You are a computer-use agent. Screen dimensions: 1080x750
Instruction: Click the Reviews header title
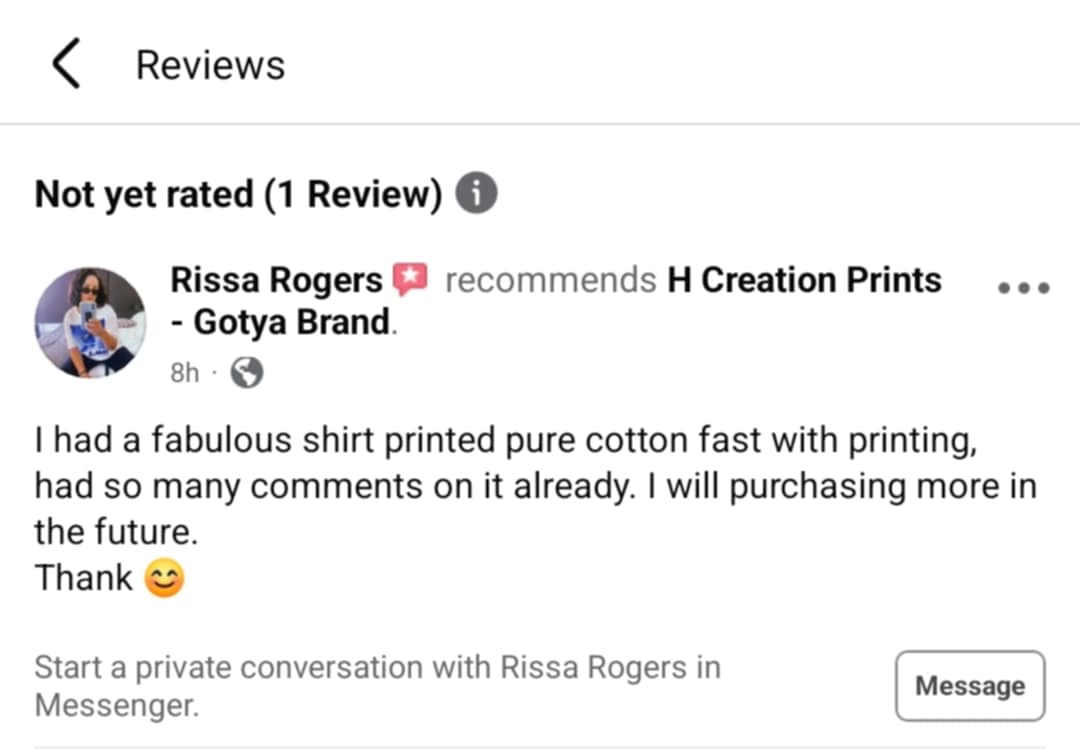(x=210, y=65)
